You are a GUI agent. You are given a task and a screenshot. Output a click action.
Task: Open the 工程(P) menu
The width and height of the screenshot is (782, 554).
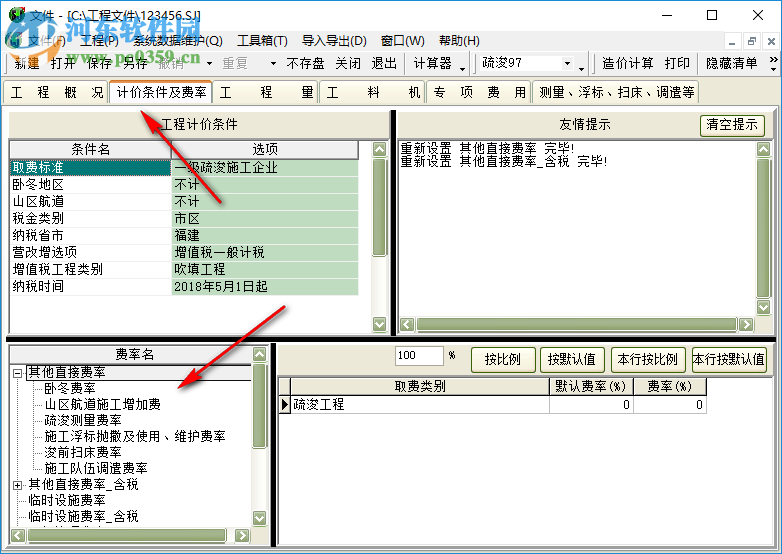(x=99, y=41)
